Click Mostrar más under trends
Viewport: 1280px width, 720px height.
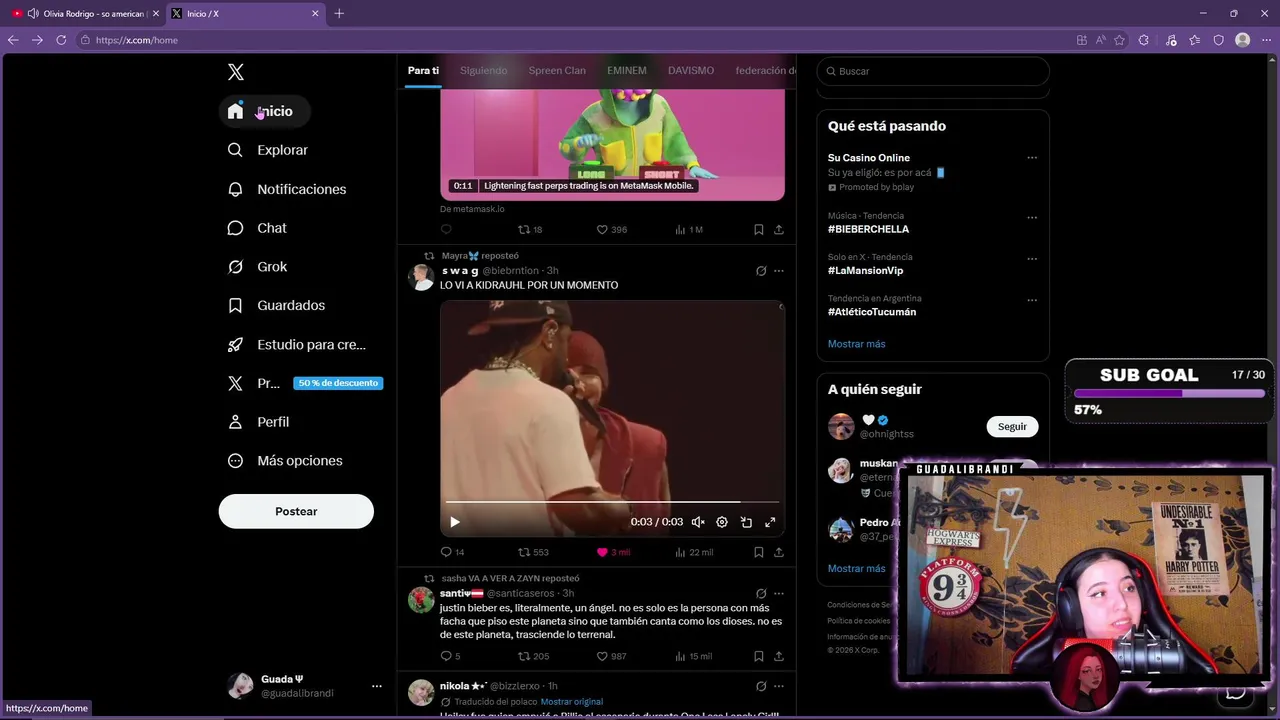click(x=856, y=344)
